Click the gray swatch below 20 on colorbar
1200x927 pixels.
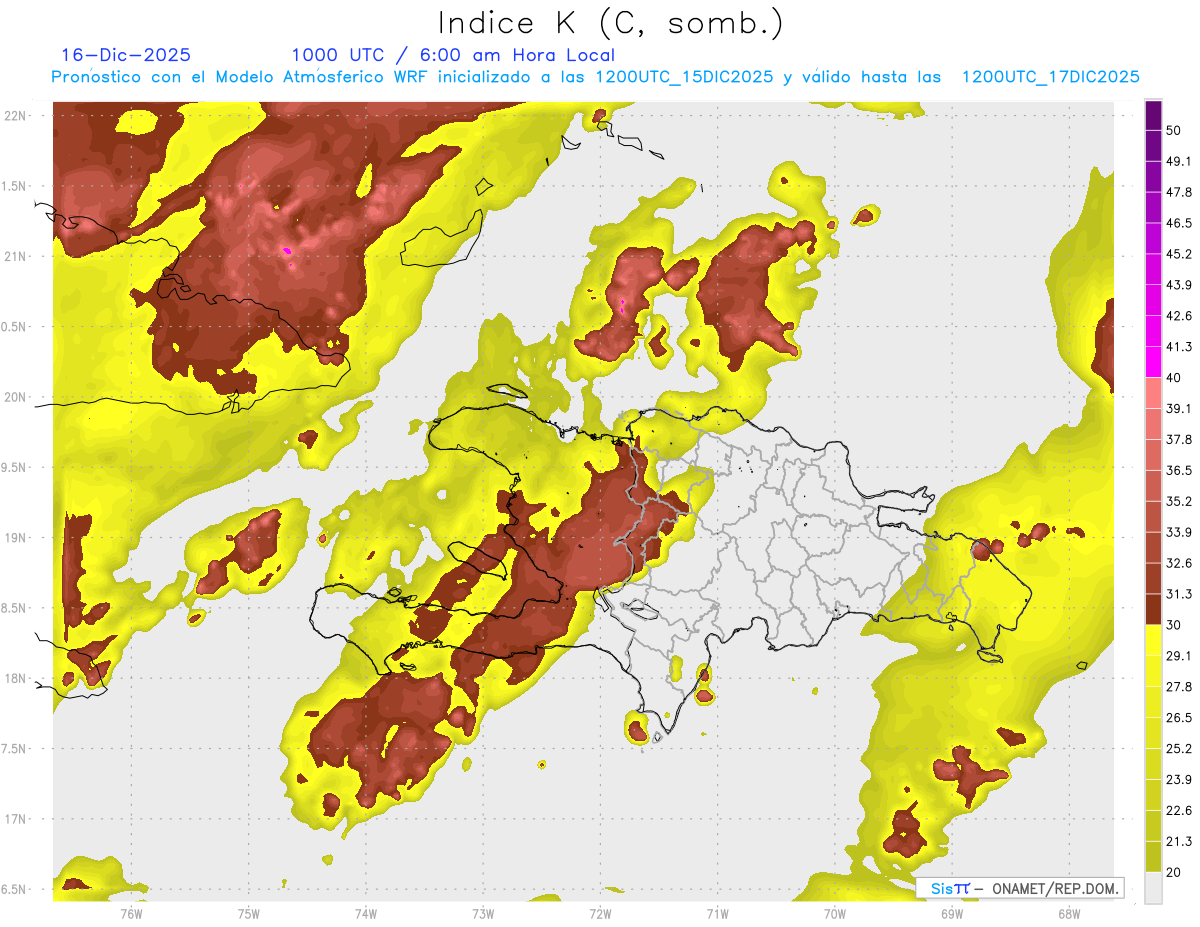(1153, 887)
